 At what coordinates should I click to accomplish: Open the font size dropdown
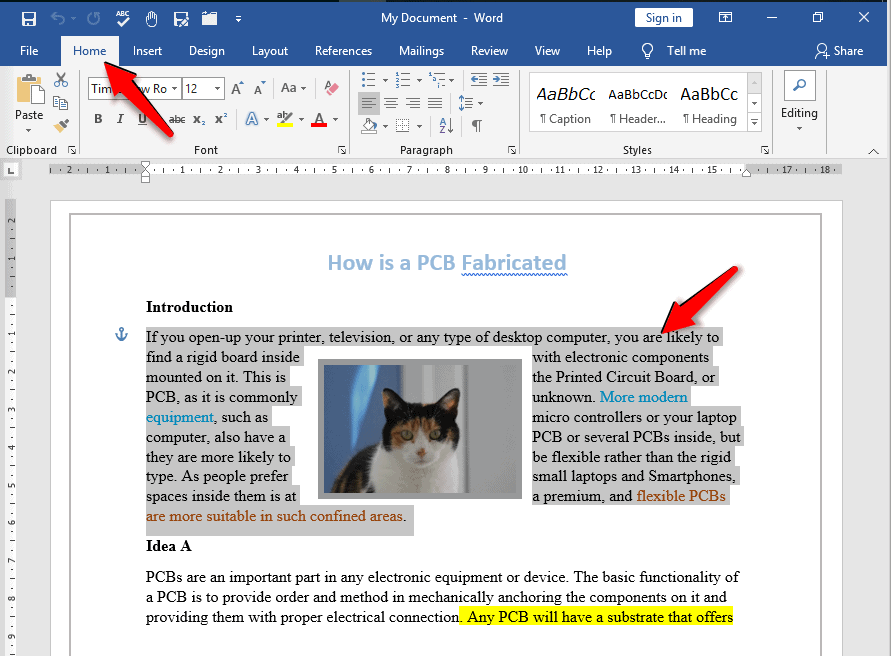pyautogui.click(x=219, y=89)
